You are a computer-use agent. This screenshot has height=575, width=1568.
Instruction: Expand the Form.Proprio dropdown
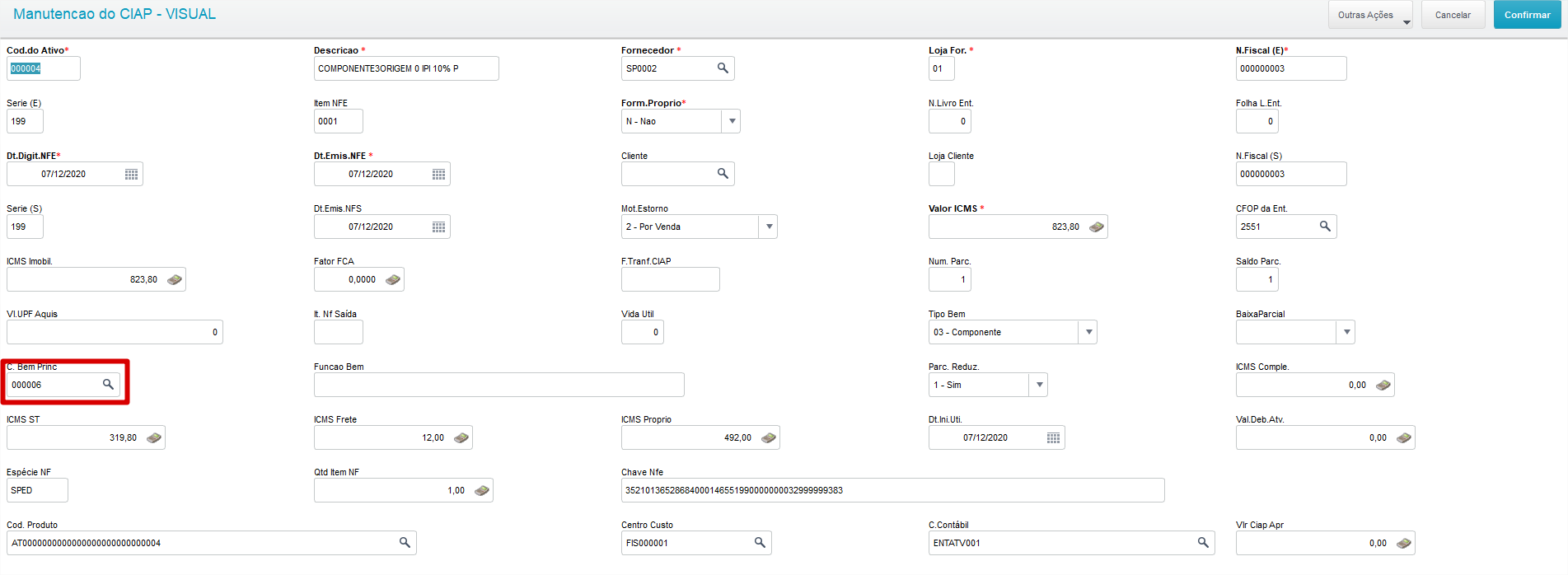(x=731, y=121)
